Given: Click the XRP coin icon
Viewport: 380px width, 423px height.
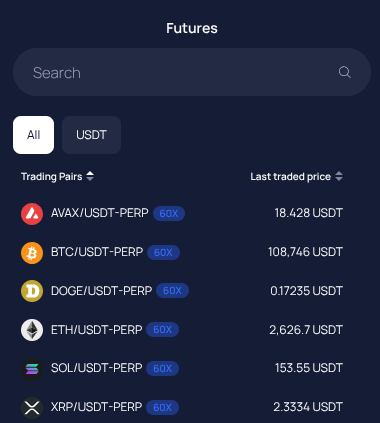Looking at the screenshot, I should (x=32, y=407).
